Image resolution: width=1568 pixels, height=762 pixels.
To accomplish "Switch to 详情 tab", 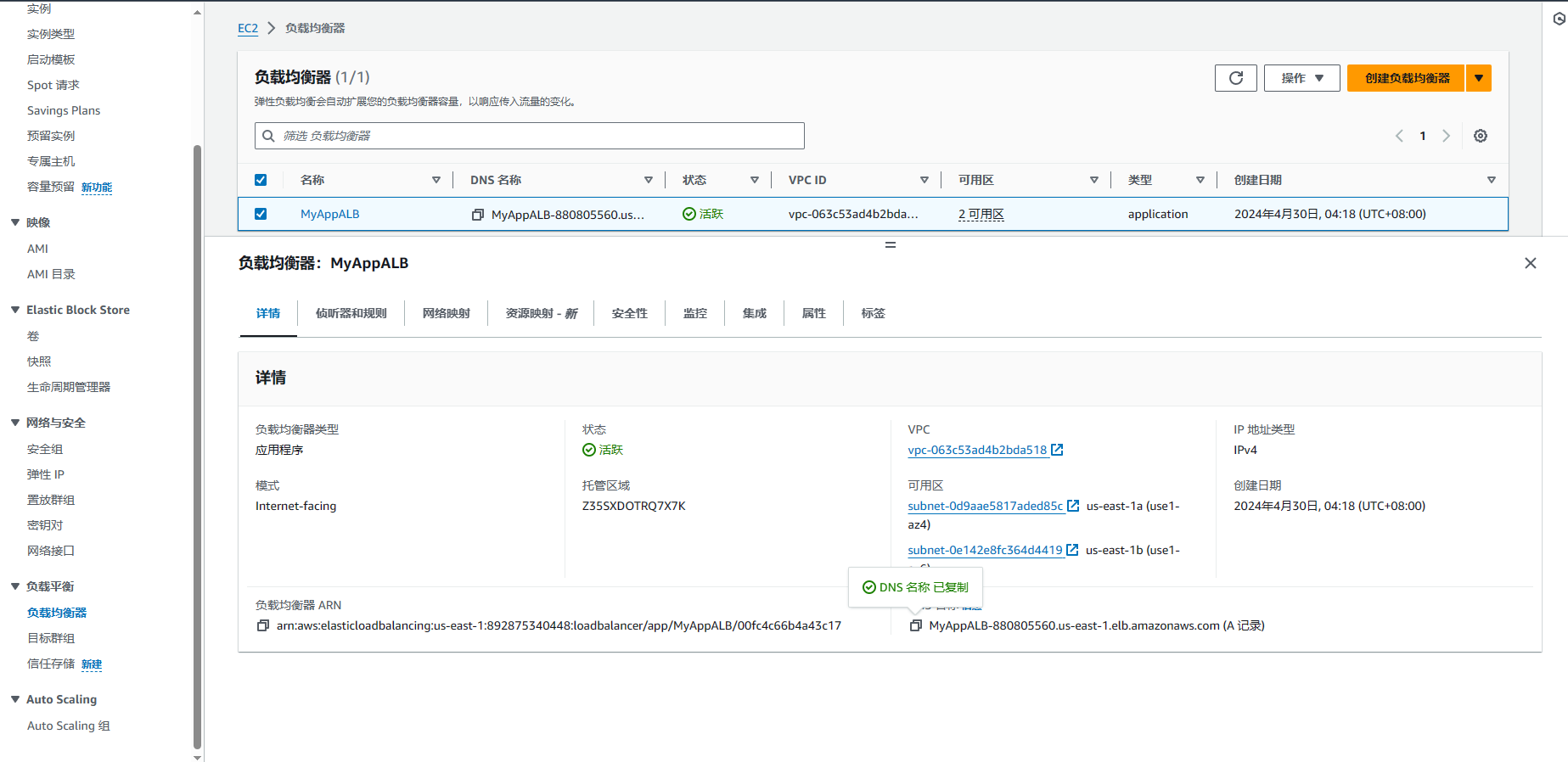I will click(268, 313).
